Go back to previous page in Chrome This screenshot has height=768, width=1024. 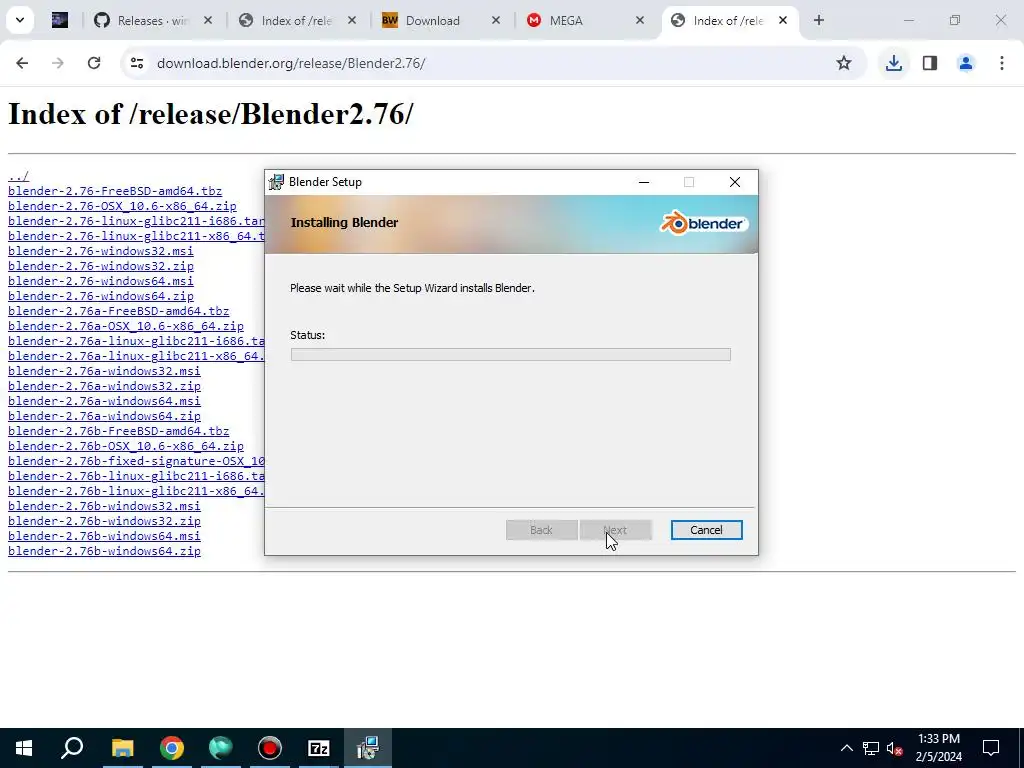click(22, 63)
